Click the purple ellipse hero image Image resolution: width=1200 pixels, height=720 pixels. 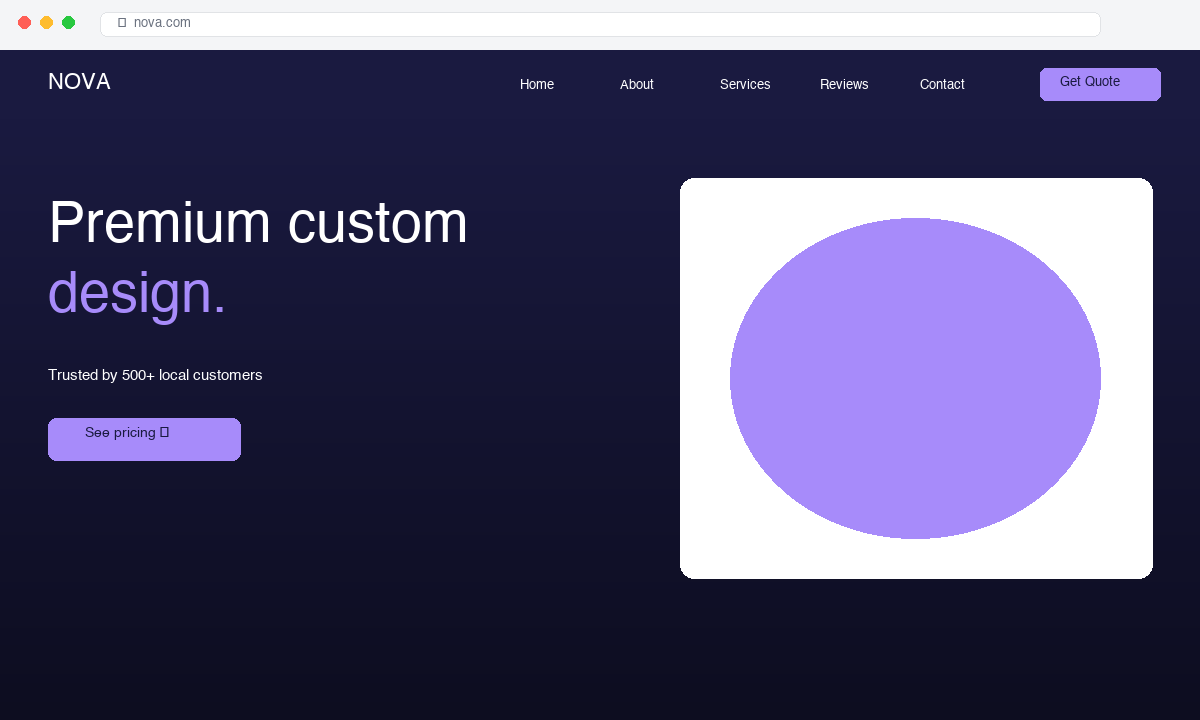click(x=915, y=378)
